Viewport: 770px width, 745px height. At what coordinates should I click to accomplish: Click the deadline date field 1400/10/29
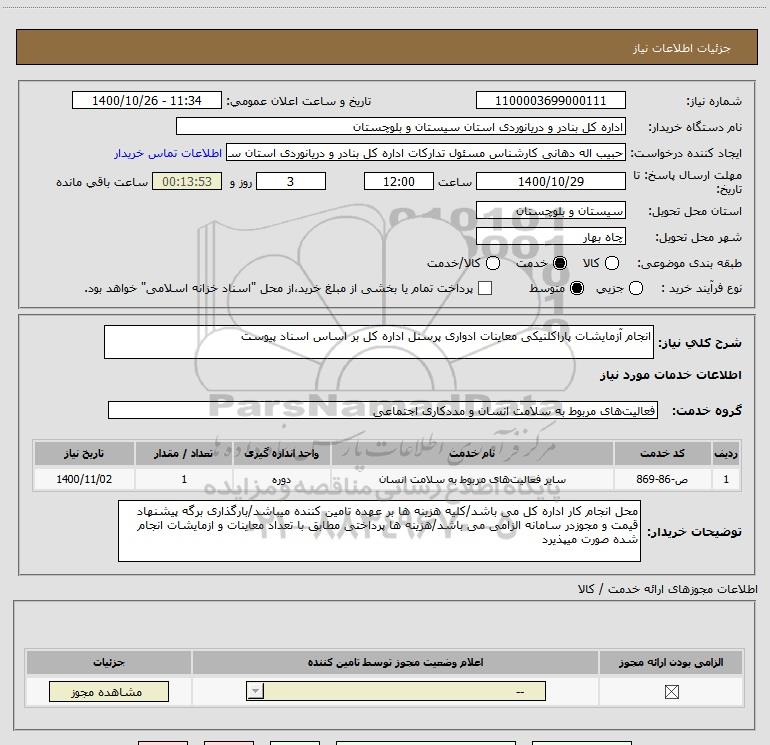click(550, 181)
